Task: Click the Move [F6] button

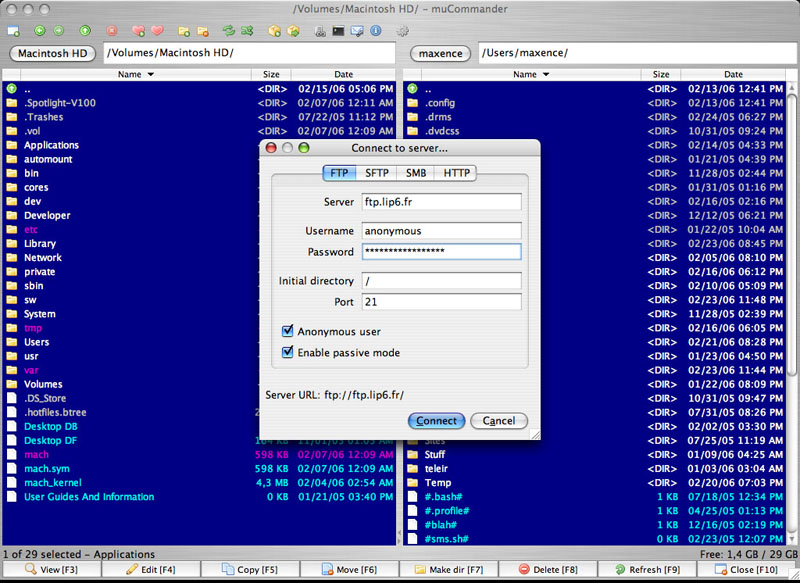Action: coord(349,569)
